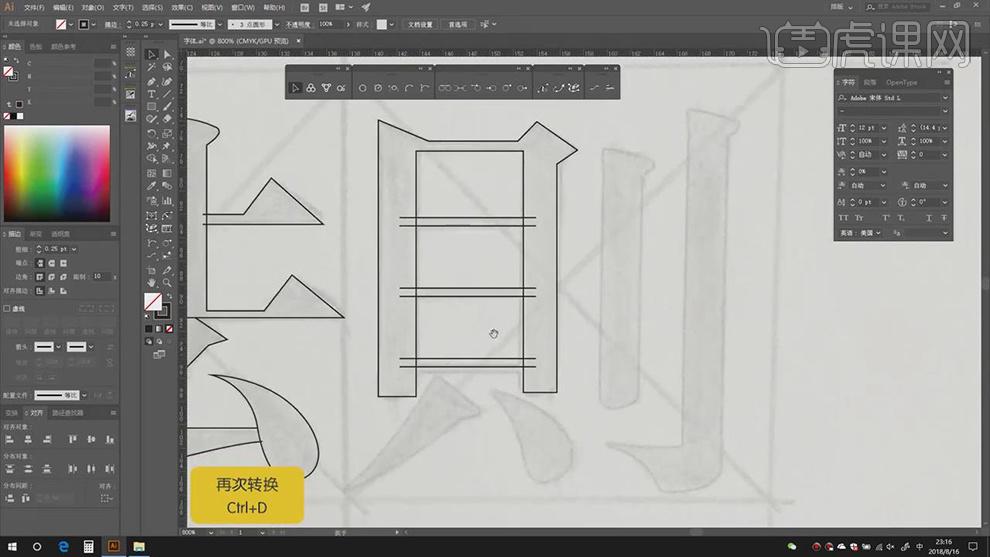
Task: Open the fill color dropdown in control bar
Action: 70,25
